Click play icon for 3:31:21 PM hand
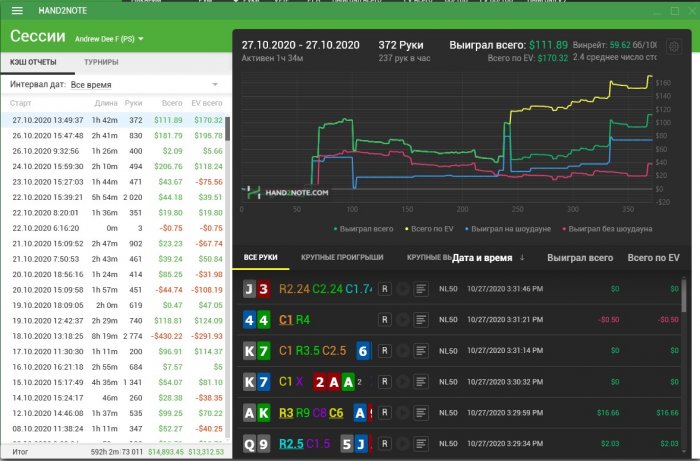Screen dimensions: 700x461 403,320
